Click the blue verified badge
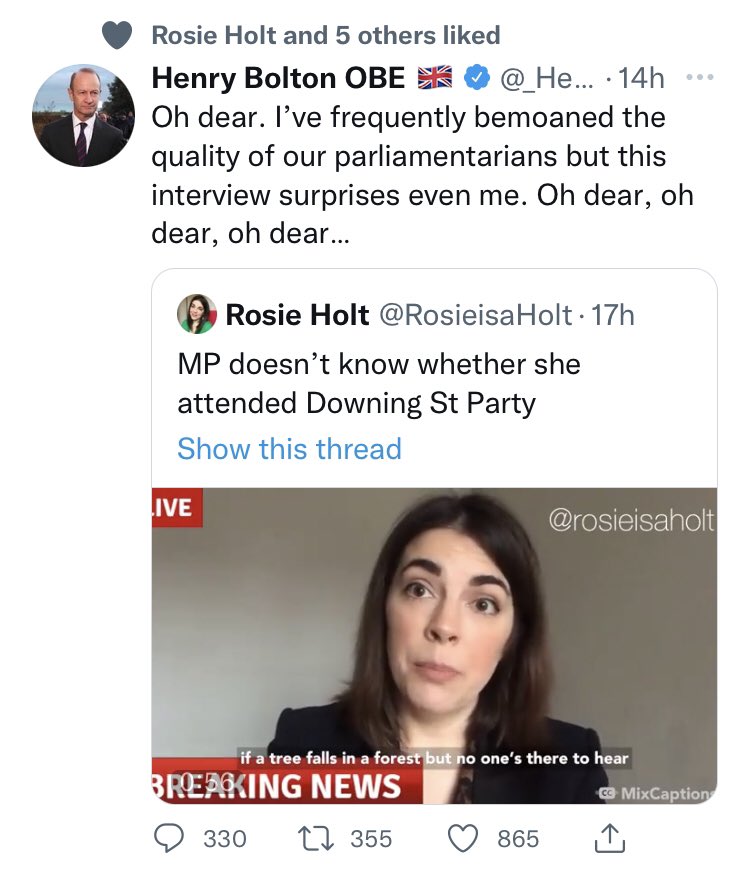Image resolution: width=750 pixels, height=881 pixels. click(x=479, y=77)
